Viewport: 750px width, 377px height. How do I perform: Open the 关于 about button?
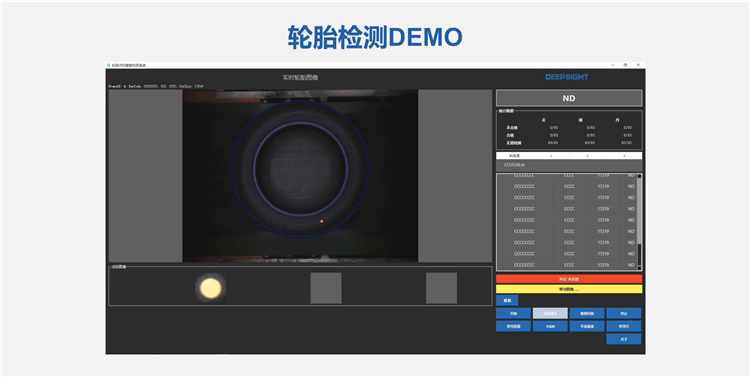click(x=624, y=339)
